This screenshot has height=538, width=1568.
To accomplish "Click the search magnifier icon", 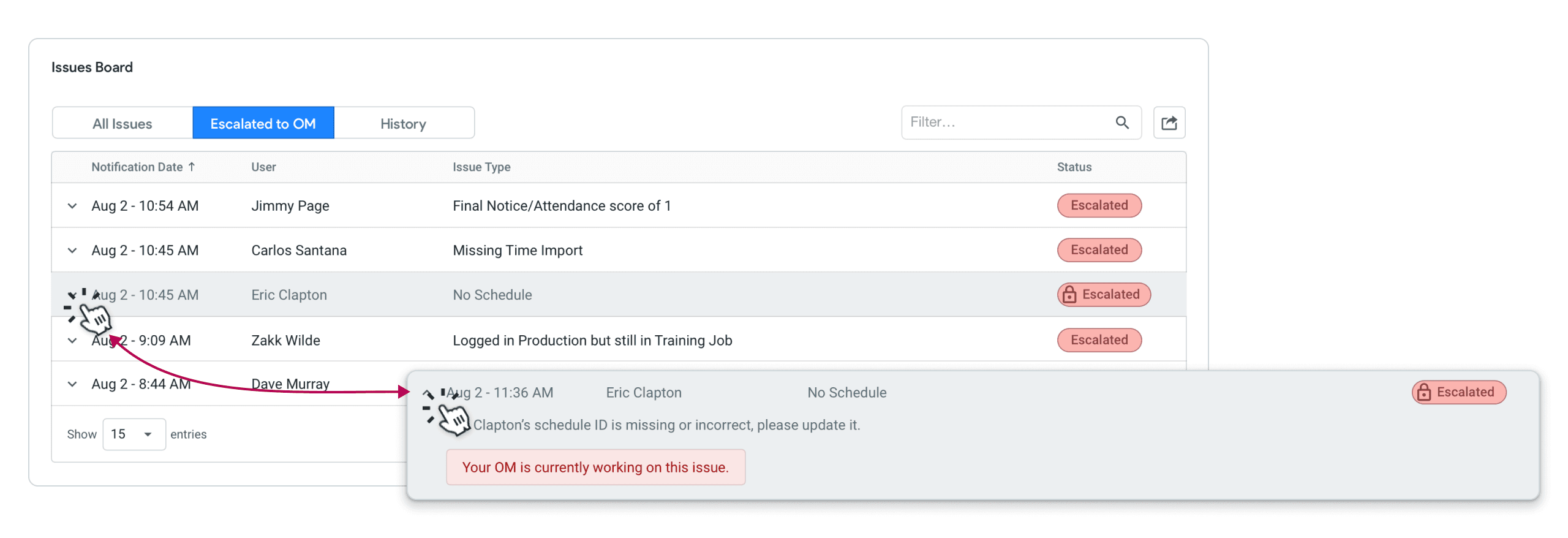I will pos(1121,123).
